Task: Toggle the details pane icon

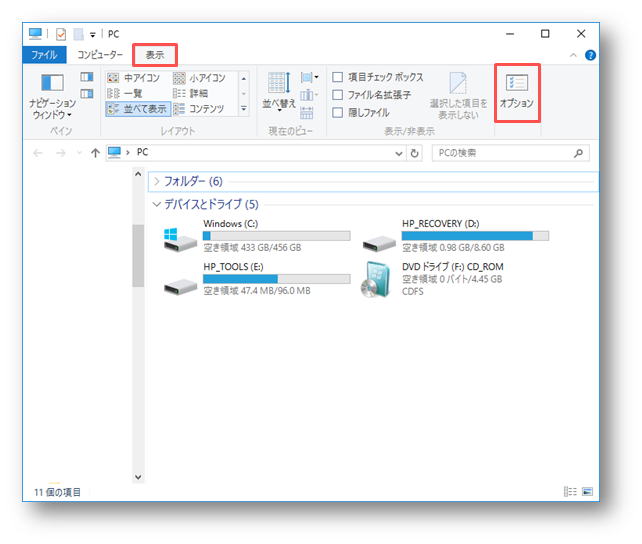Action: tap(87, 94)
